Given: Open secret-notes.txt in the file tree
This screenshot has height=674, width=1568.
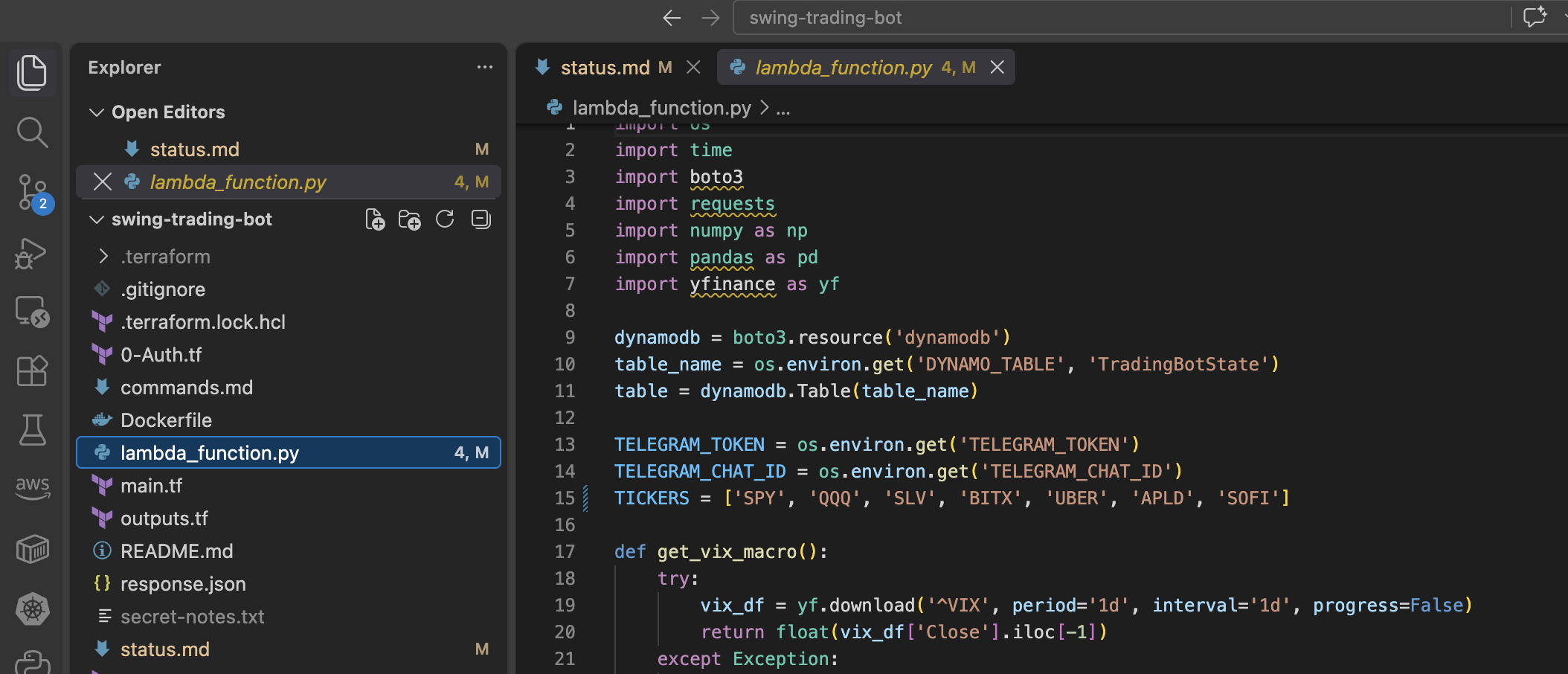Looking at the screenshot, I should (289, 617).
